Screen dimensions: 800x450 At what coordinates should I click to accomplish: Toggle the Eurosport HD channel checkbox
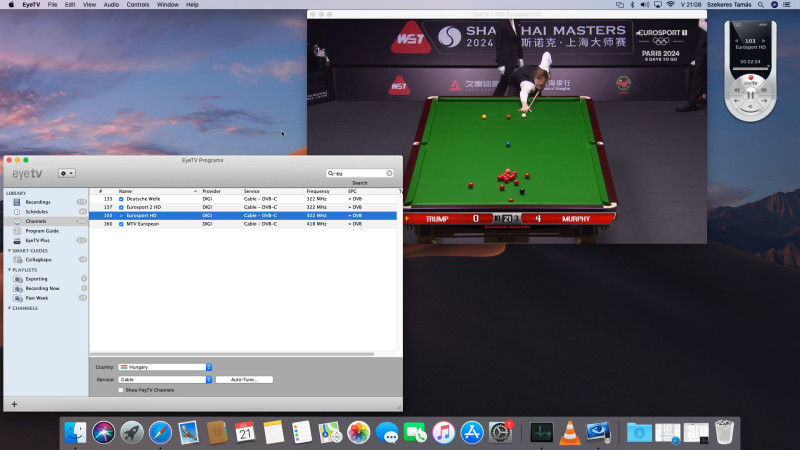point(121,216)
